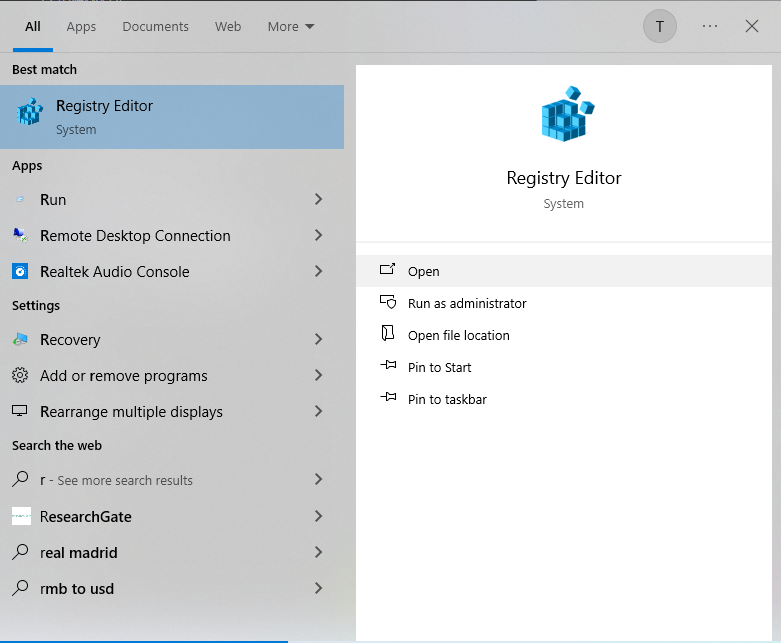The width and height of the screenshot is (781, 643).
Task: Expand the More filter dropdown
Action: (x=290, y=27)
